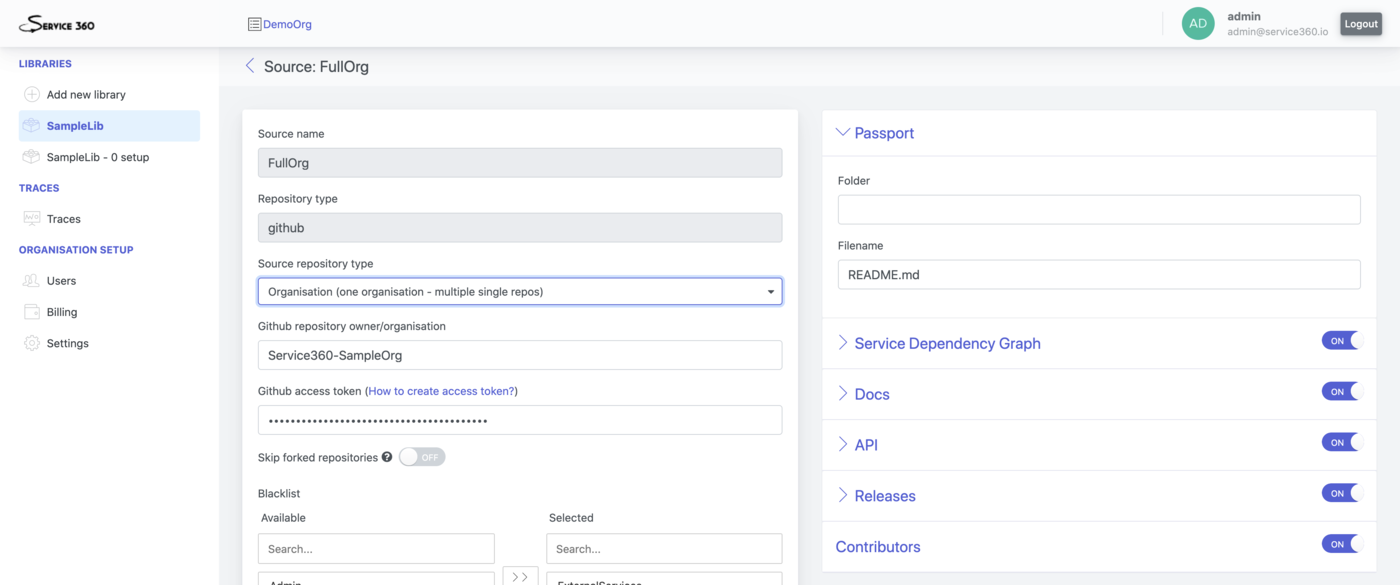Open the DemoOrg organisation link
The image size is (1400, 585).
click(x=280, y=24)
